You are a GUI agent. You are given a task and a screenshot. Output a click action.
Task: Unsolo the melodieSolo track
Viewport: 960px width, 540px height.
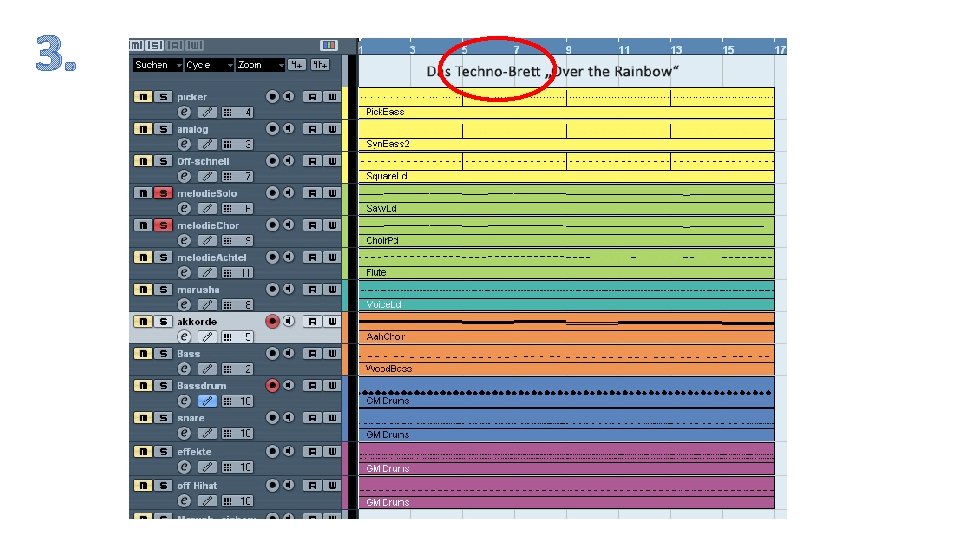point(163,193)
